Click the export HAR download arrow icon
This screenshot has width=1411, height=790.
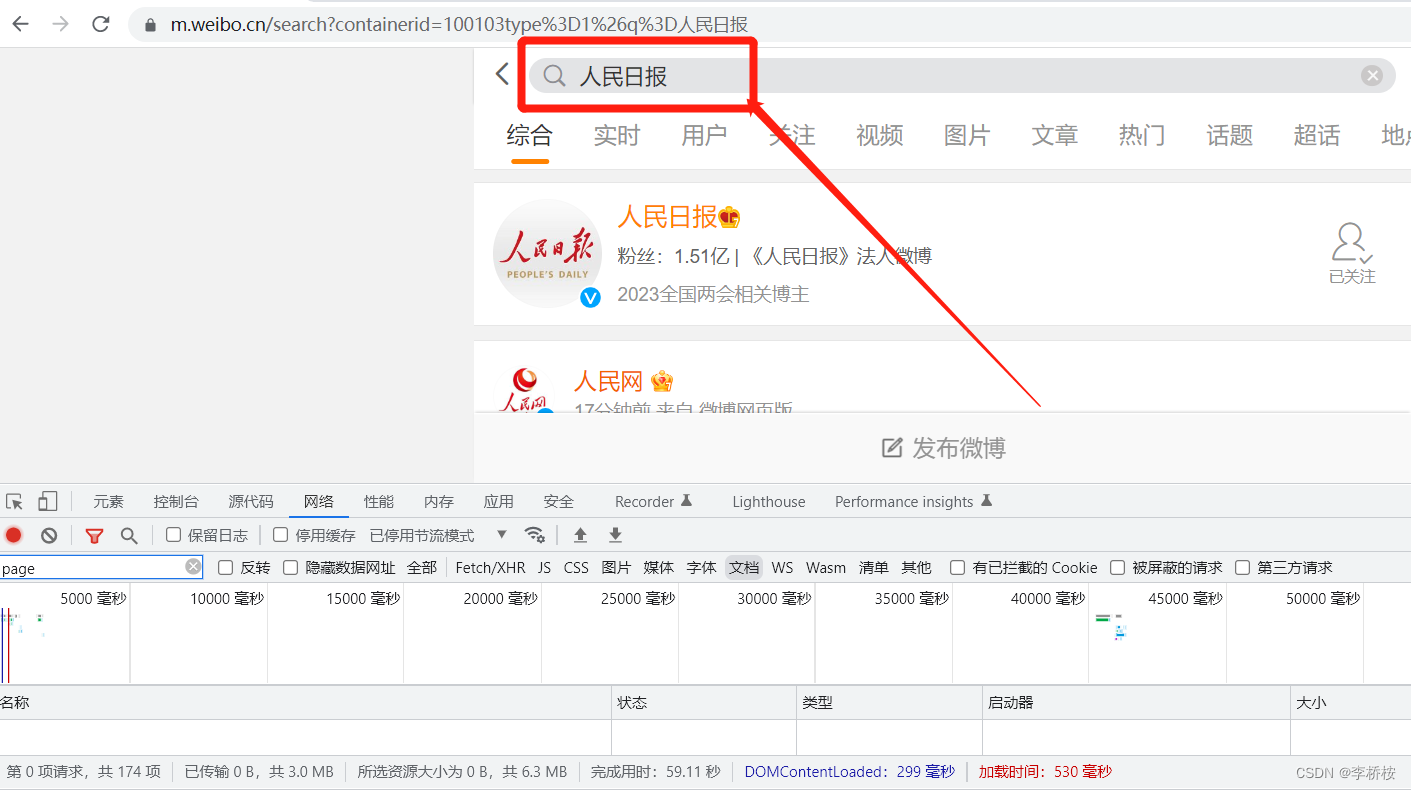pyautogui.click(x=615, y=535)
